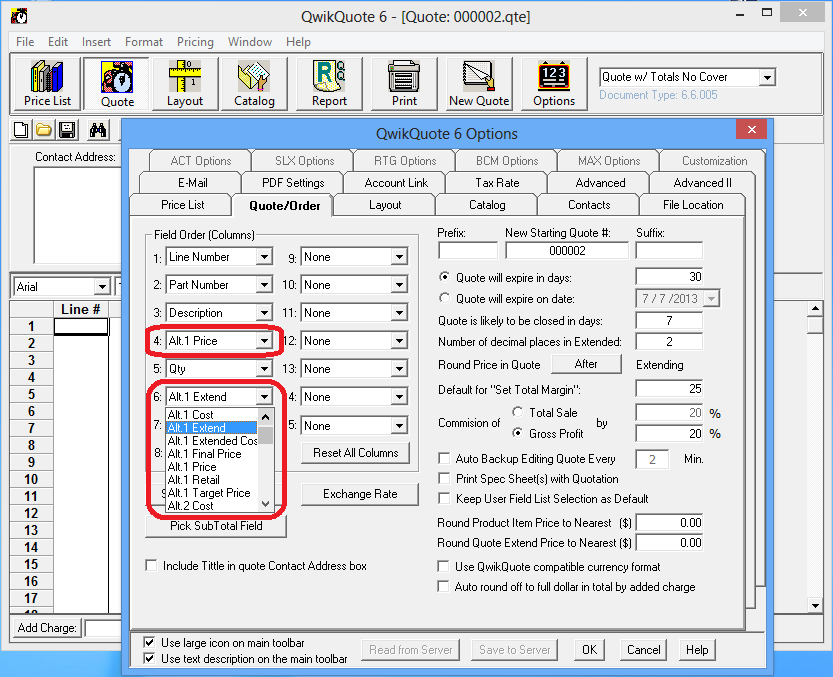Click OK in the Options dialog
Image resolution: width=833 pixels, height=677 pixels.
(x=589, y=650)
